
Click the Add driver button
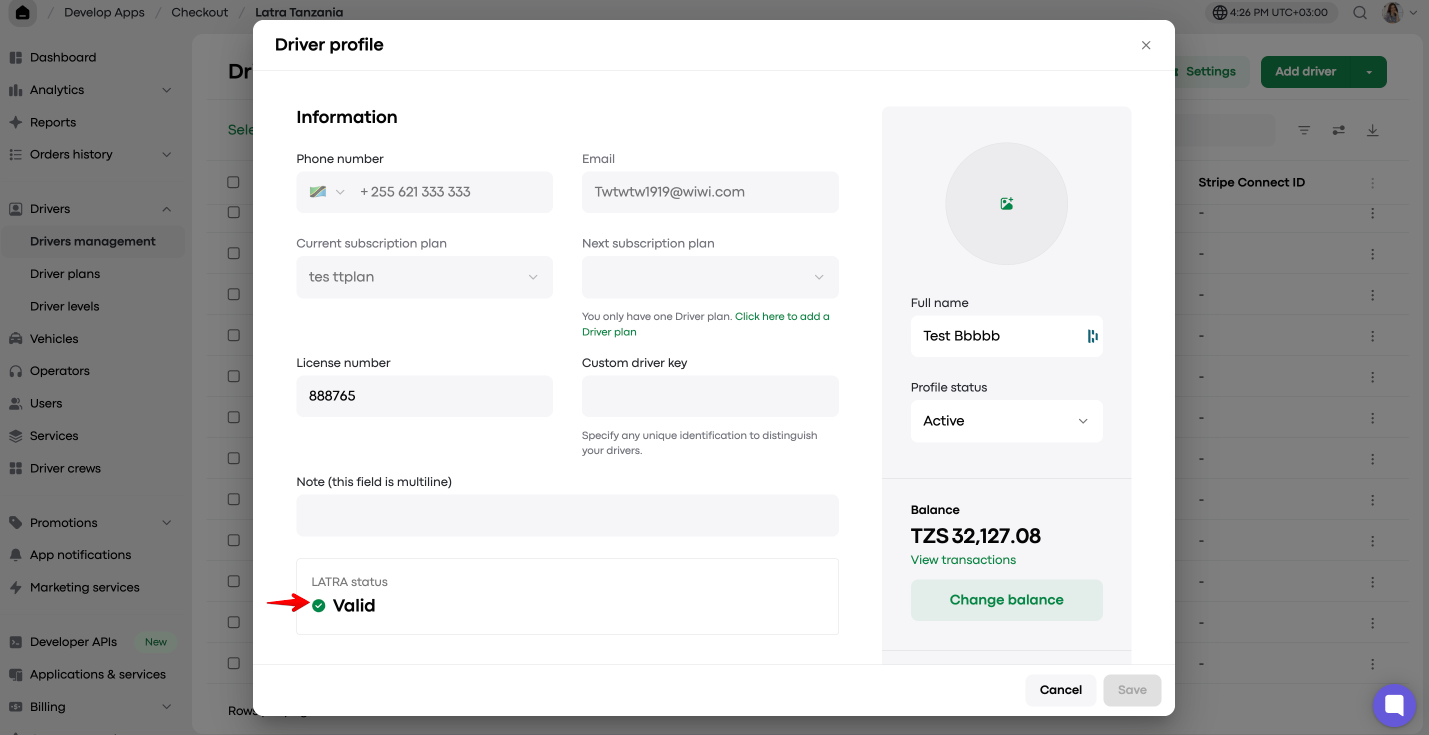(1306, 72)
